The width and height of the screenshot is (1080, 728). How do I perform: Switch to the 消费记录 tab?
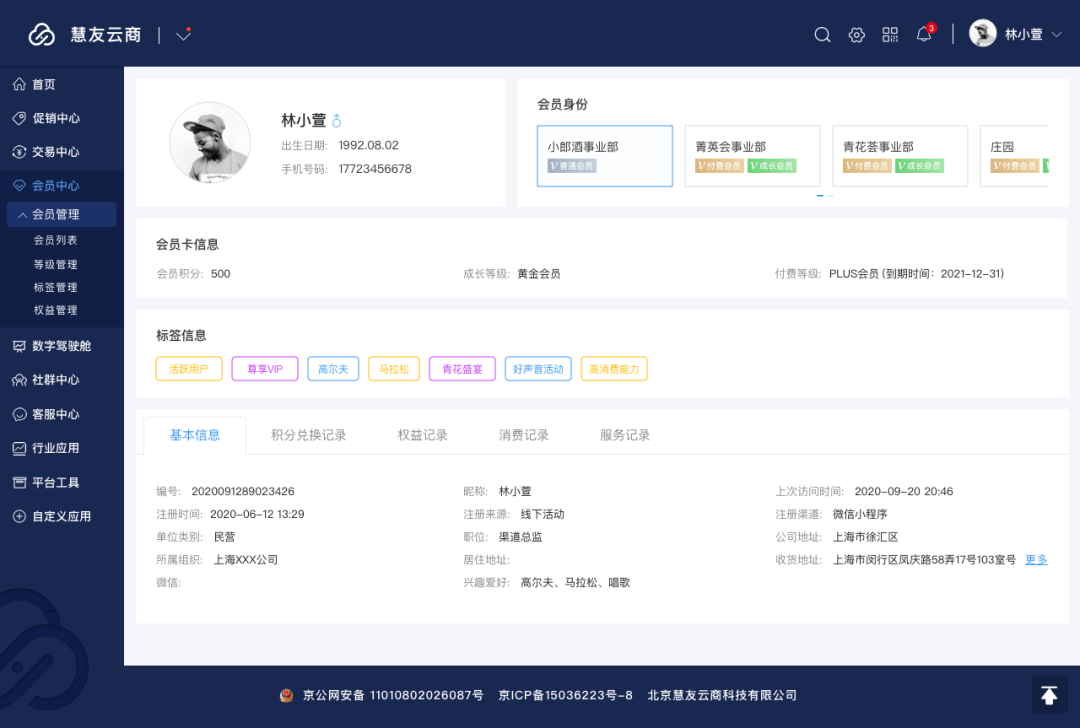point(523,435)
